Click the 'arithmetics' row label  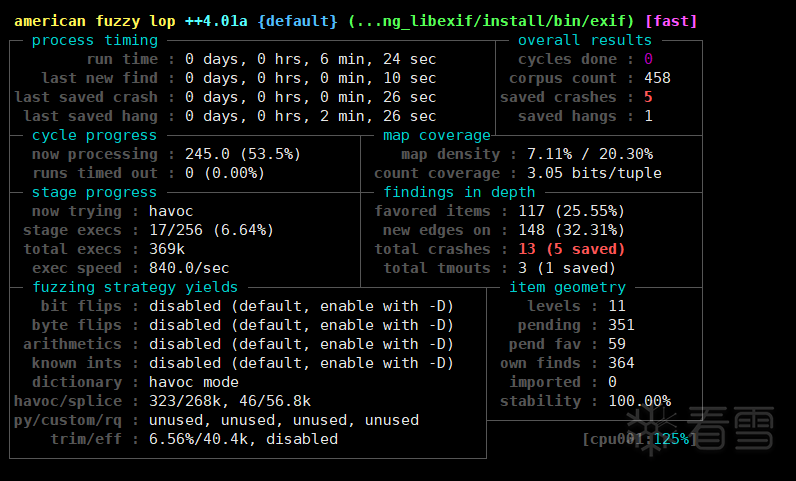[73, 344]
